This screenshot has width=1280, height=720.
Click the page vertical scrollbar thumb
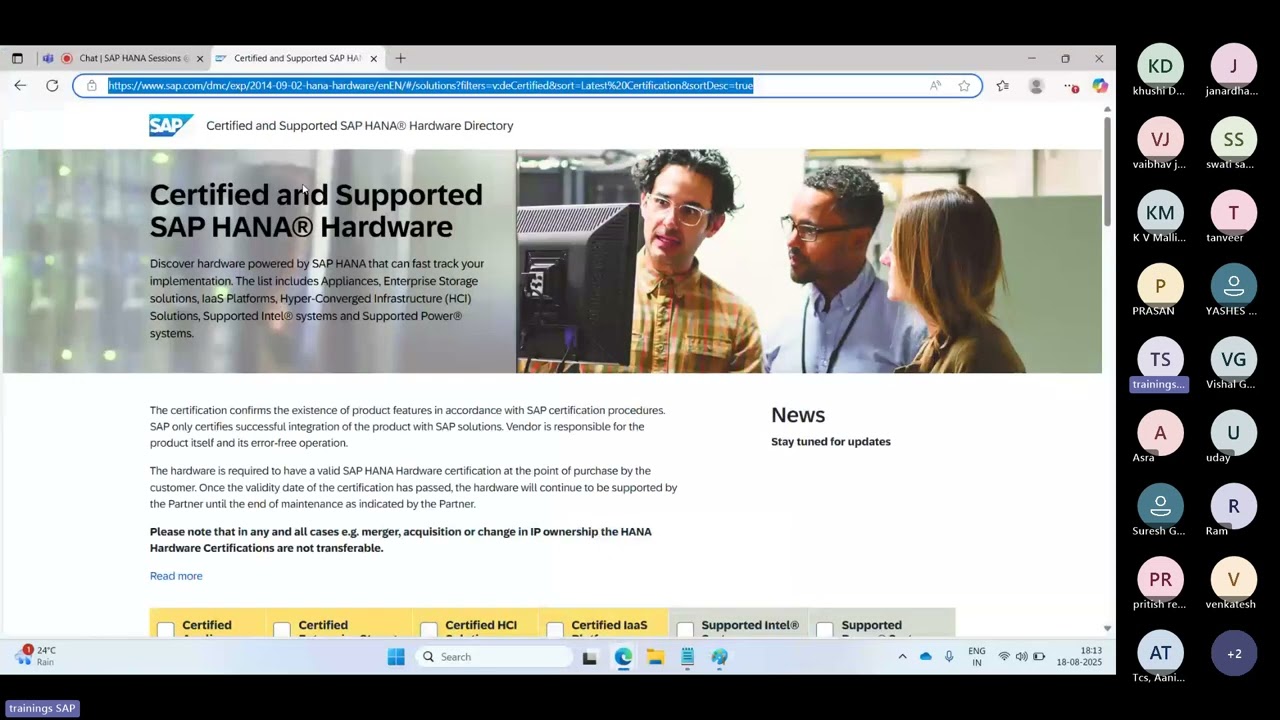[x=1107, y=171]
